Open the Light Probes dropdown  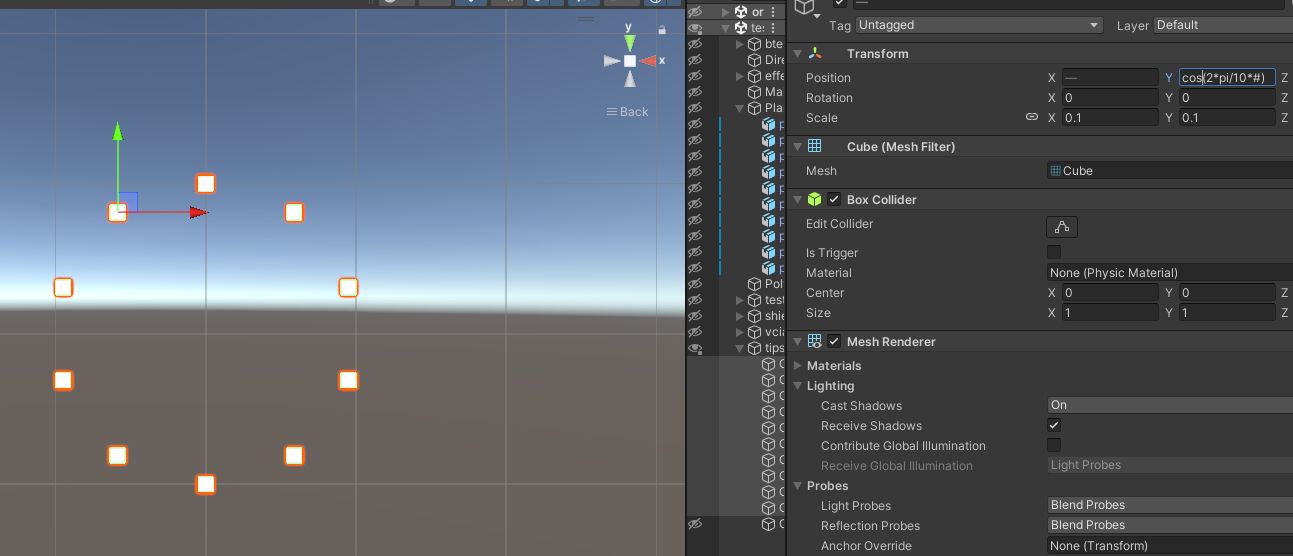tap(1170, 505)
